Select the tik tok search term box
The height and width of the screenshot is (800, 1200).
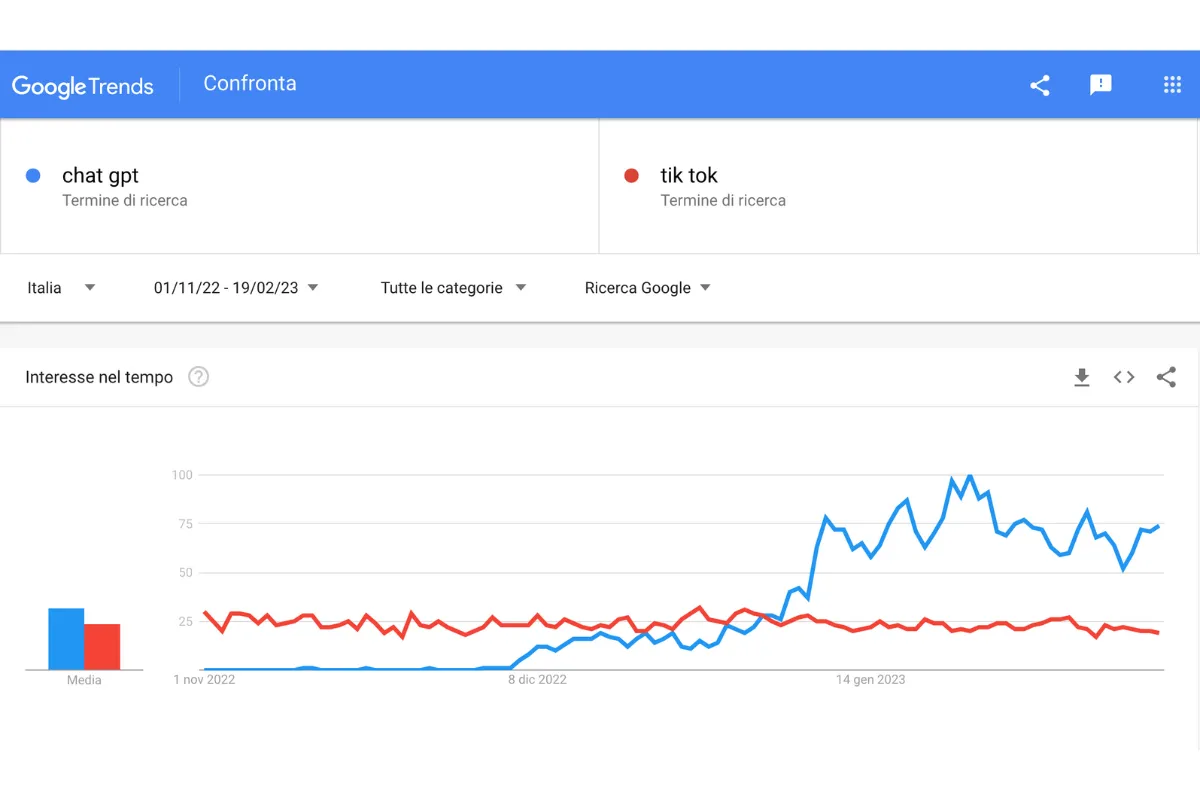tap(898, 186)
